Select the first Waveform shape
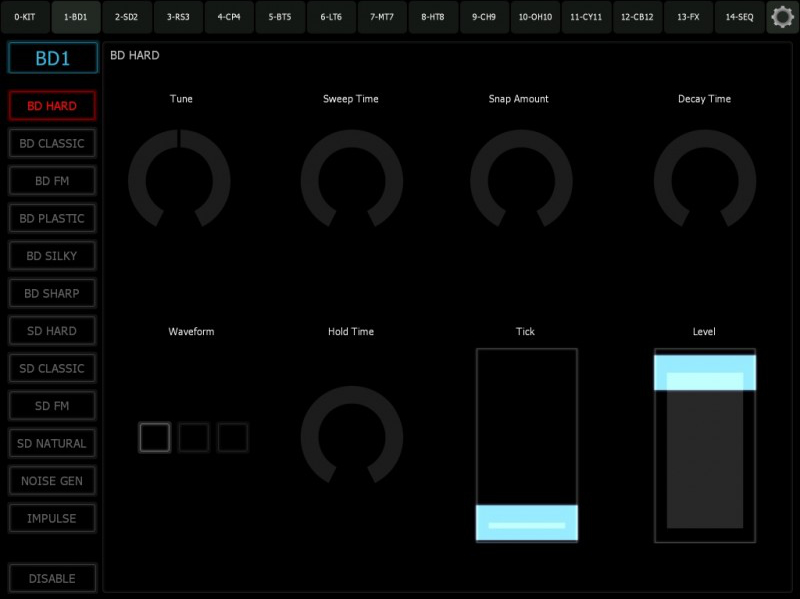This screenshot has width=800, height=599. point(154,437)
